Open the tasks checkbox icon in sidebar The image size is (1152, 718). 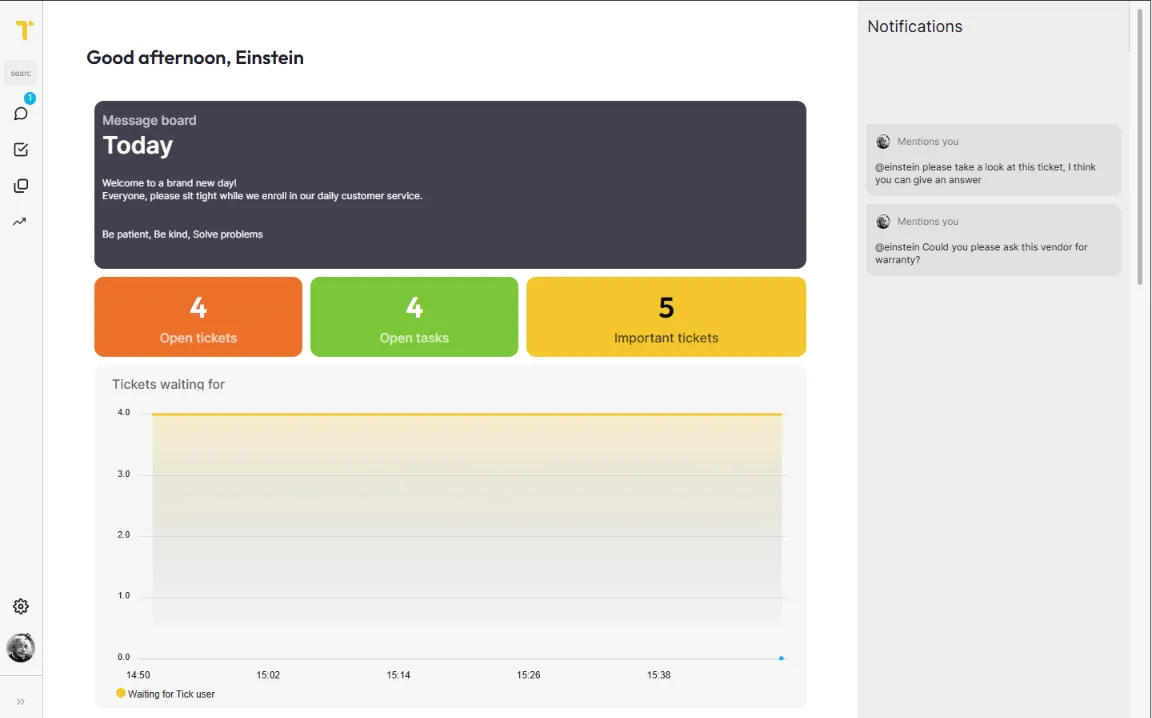tap(21, 149)
